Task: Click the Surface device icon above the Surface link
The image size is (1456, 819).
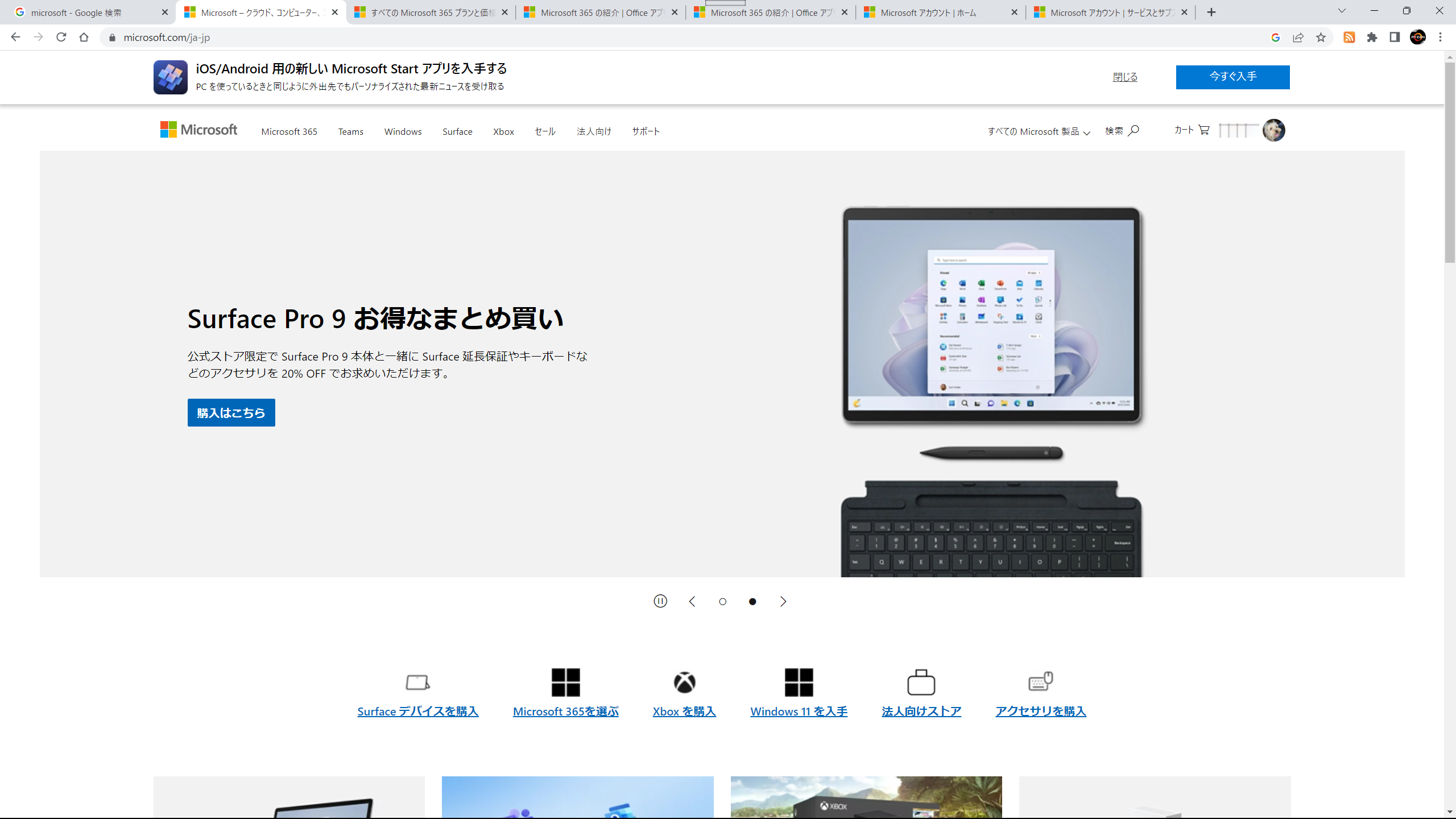Action: 417,682
